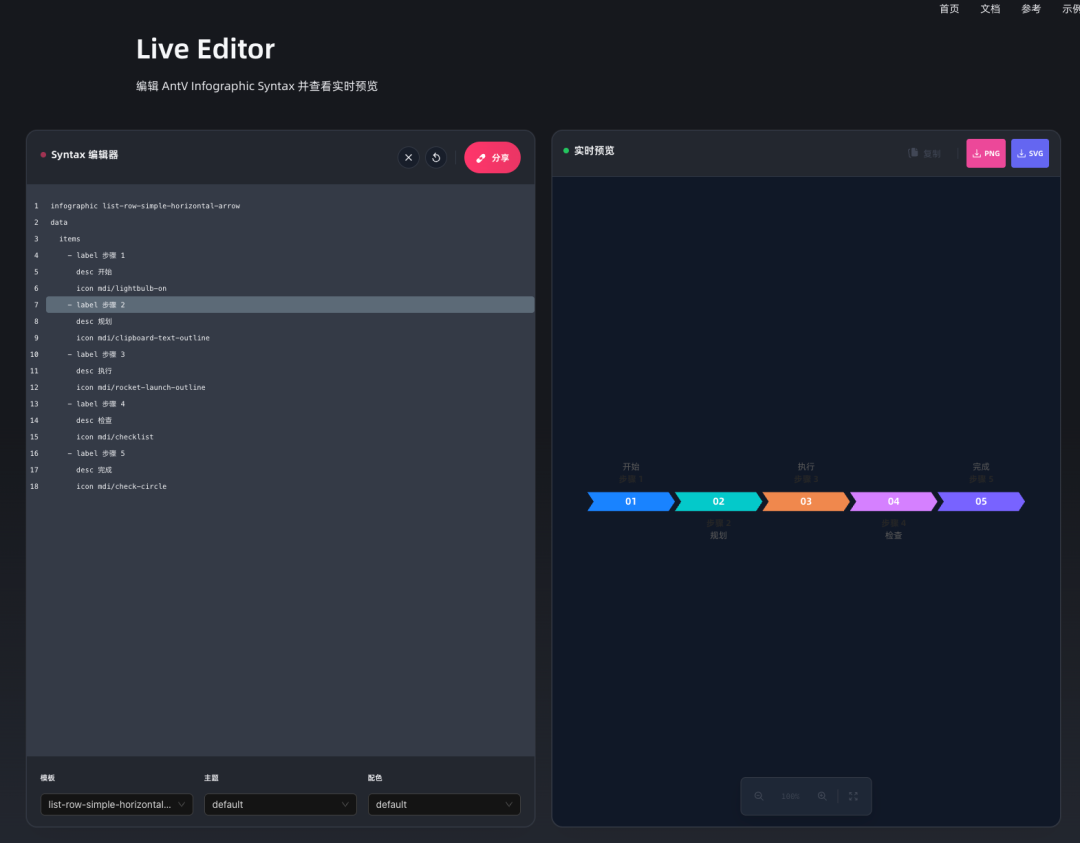Download the infographic as PNG
1080x843 pixels.
click(x=985, y=153)
